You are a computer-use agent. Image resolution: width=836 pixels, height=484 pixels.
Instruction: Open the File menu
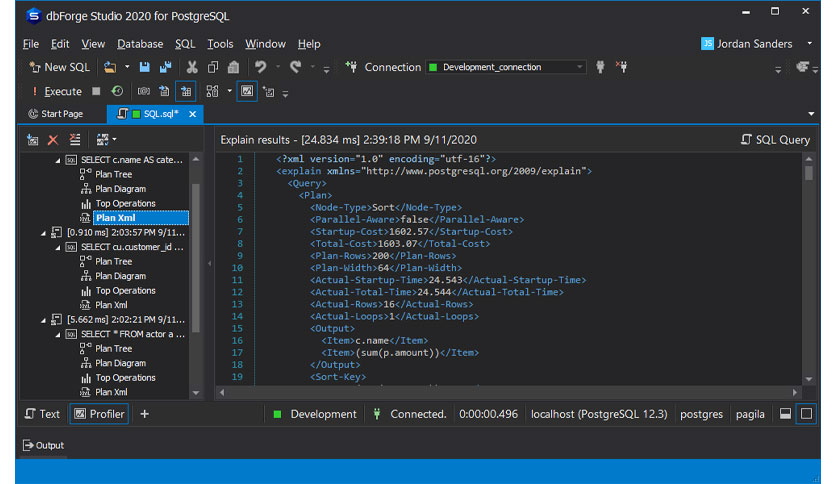click(x=31, y=44)
